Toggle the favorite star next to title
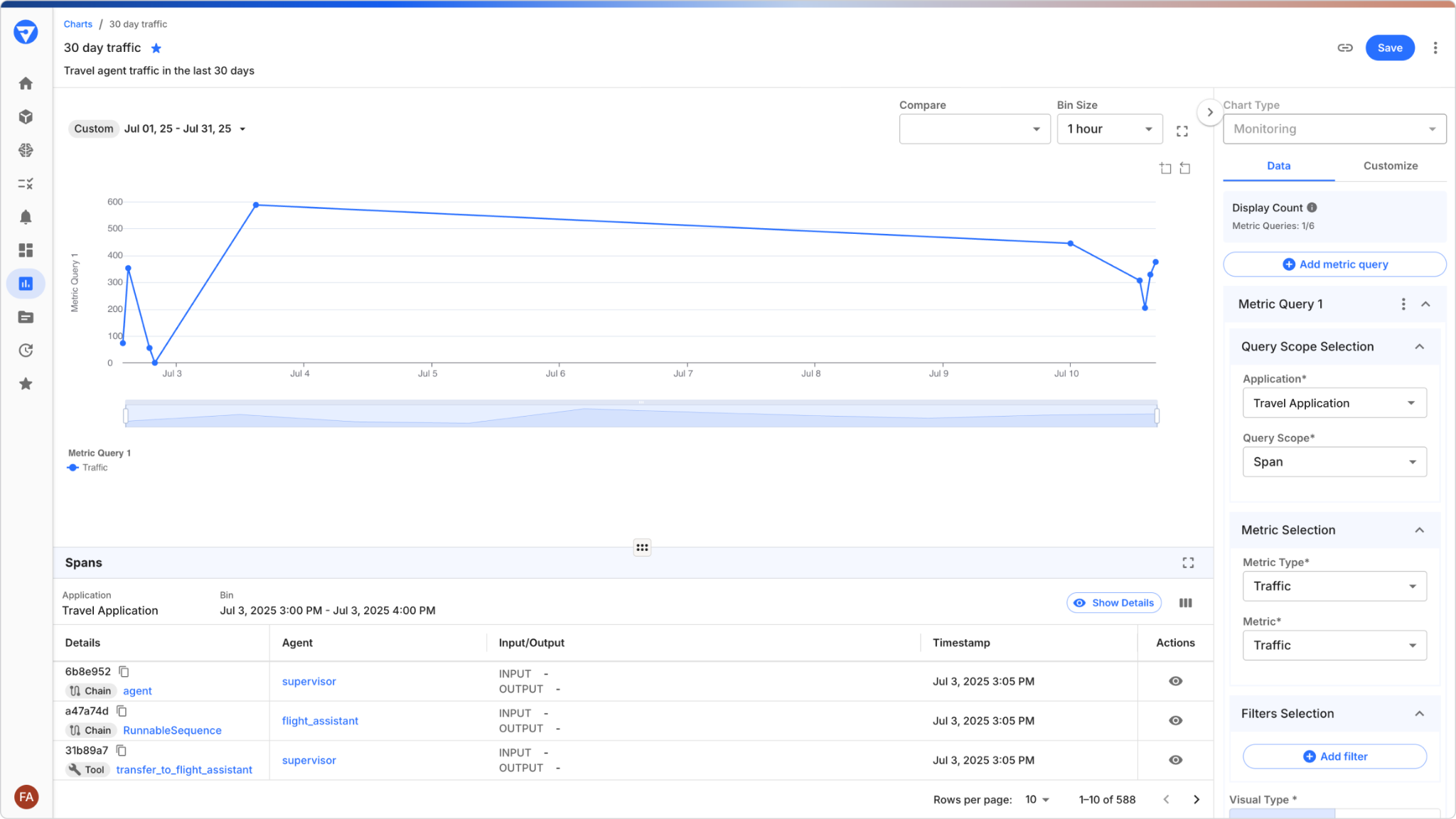Viewport: 1456px width, 819px height. point(156,48)
